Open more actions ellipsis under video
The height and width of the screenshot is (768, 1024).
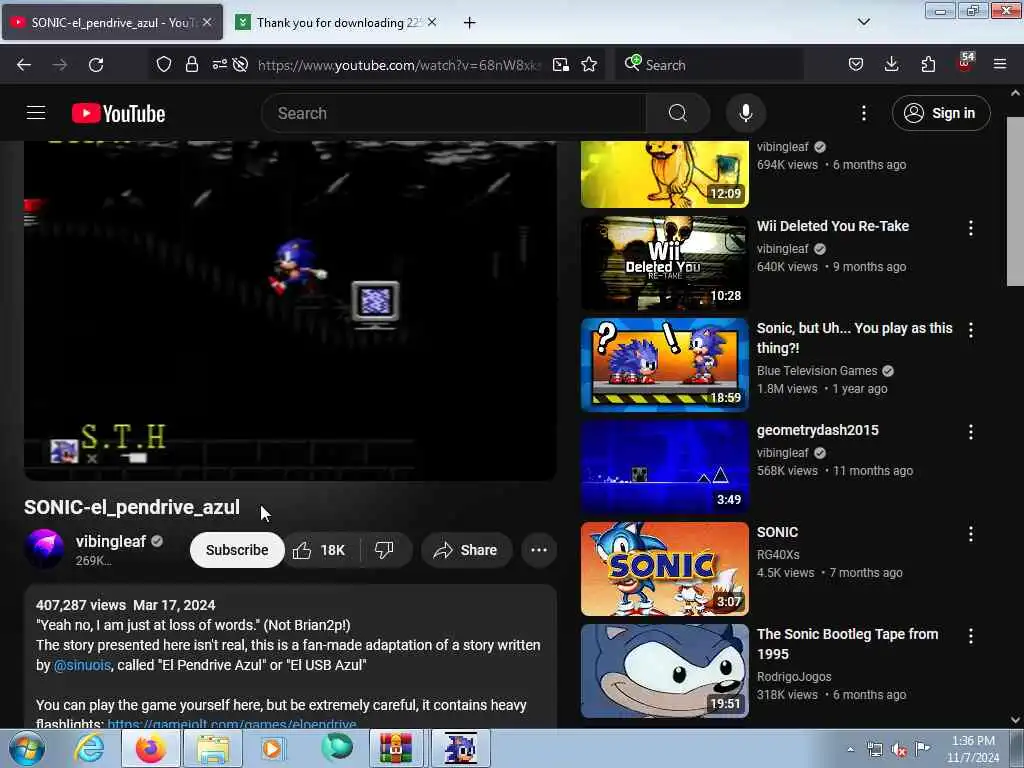(x=539, y=550)
